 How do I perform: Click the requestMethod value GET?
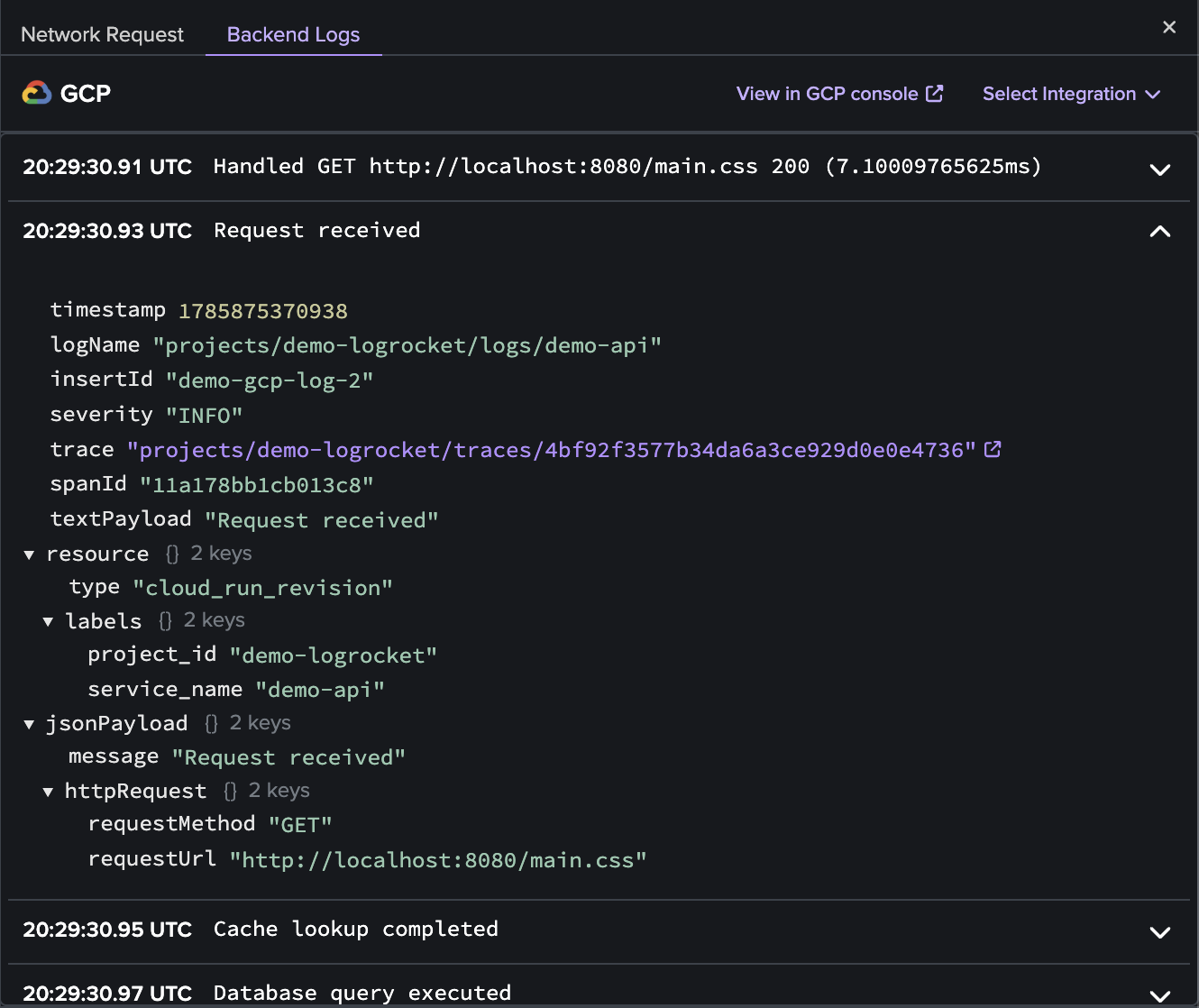[x=300, y=825]
